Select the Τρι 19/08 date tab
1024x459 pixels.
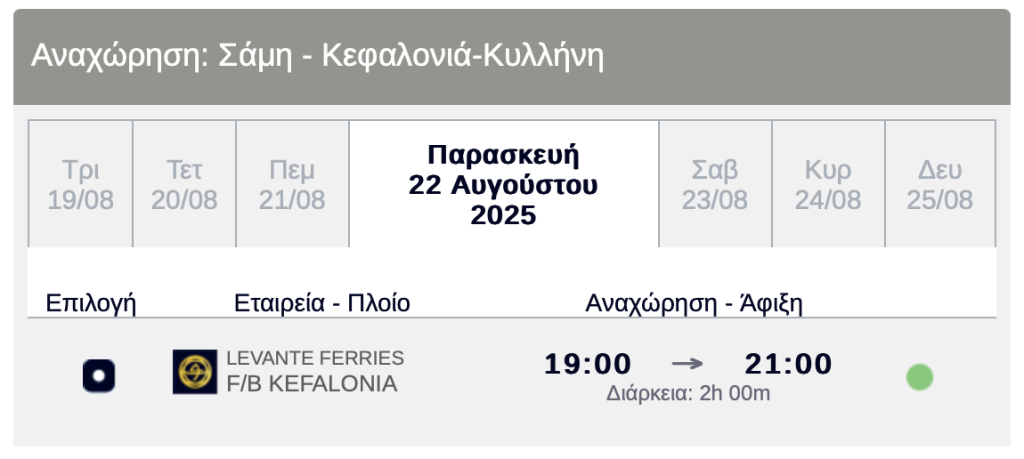coord(81,184)
